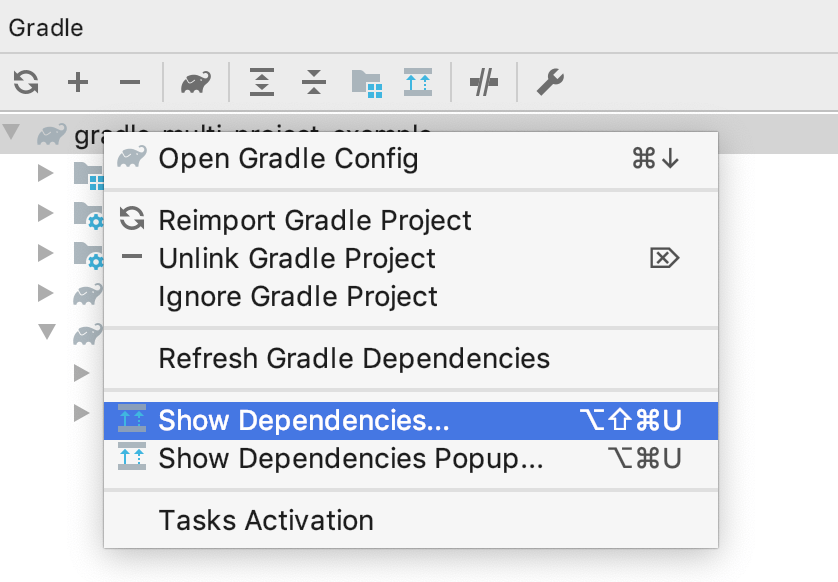
Task: Click the plus icon to attach Gradle project
Action: (77, 82)
